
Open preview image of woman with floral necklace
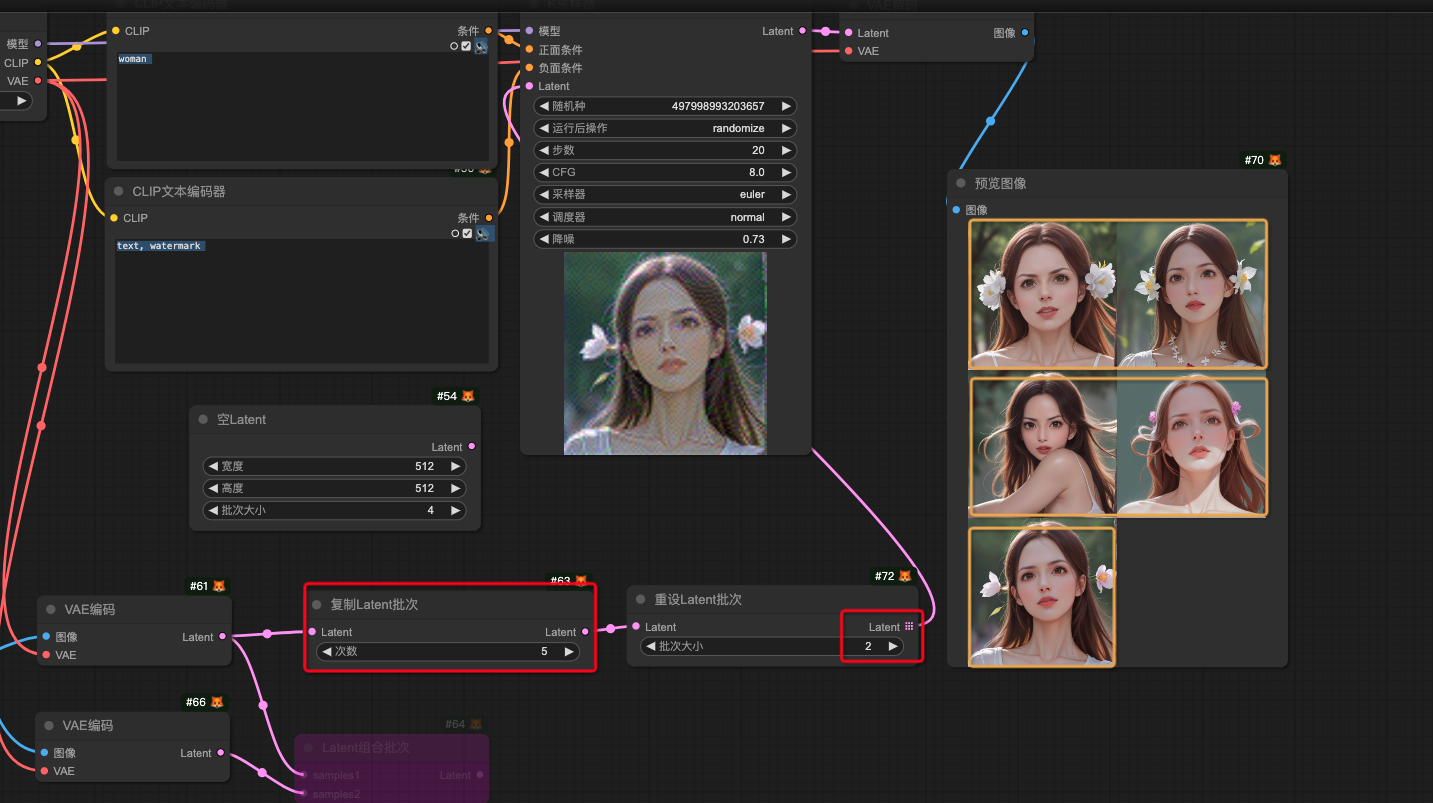[x=1191, y=294]
